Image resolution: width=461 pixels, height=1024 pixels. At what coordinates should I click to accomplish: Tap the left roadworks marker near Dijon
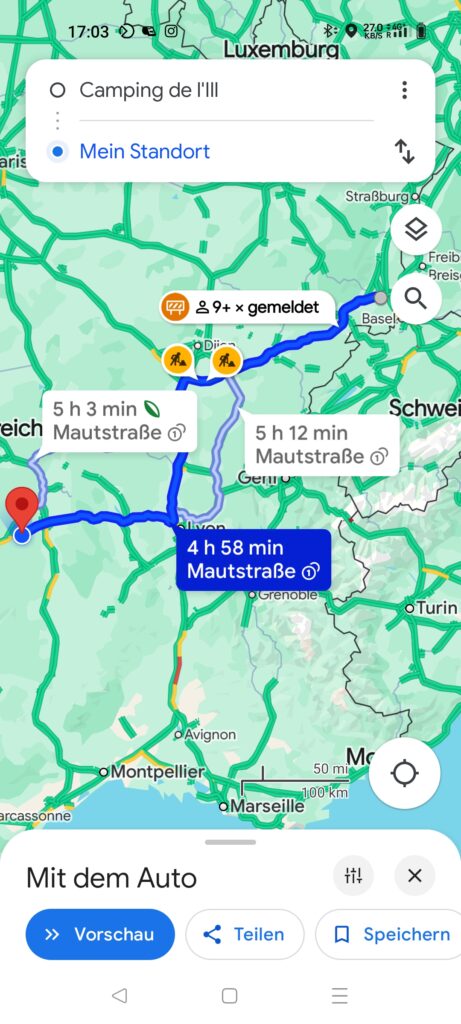click(x=177, y=360)
